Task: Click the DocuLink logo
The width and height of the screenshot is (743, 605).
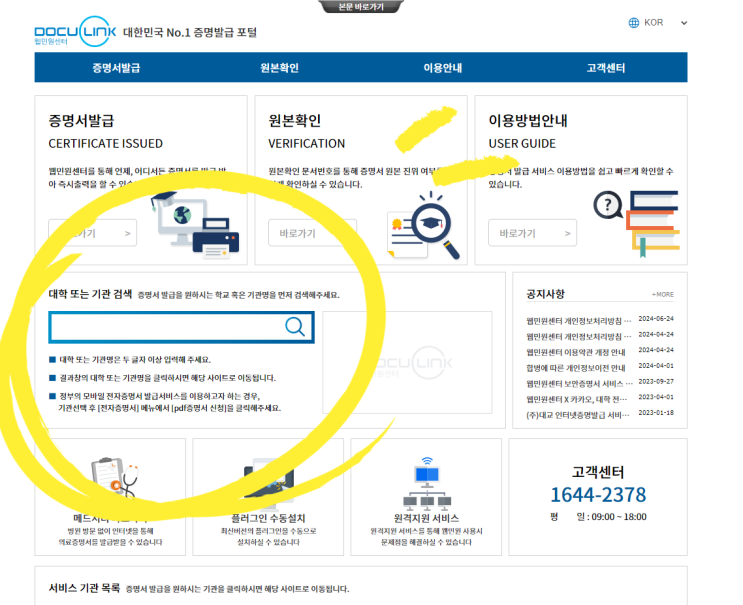Action: pyautogui.click(x=75, y=31)
